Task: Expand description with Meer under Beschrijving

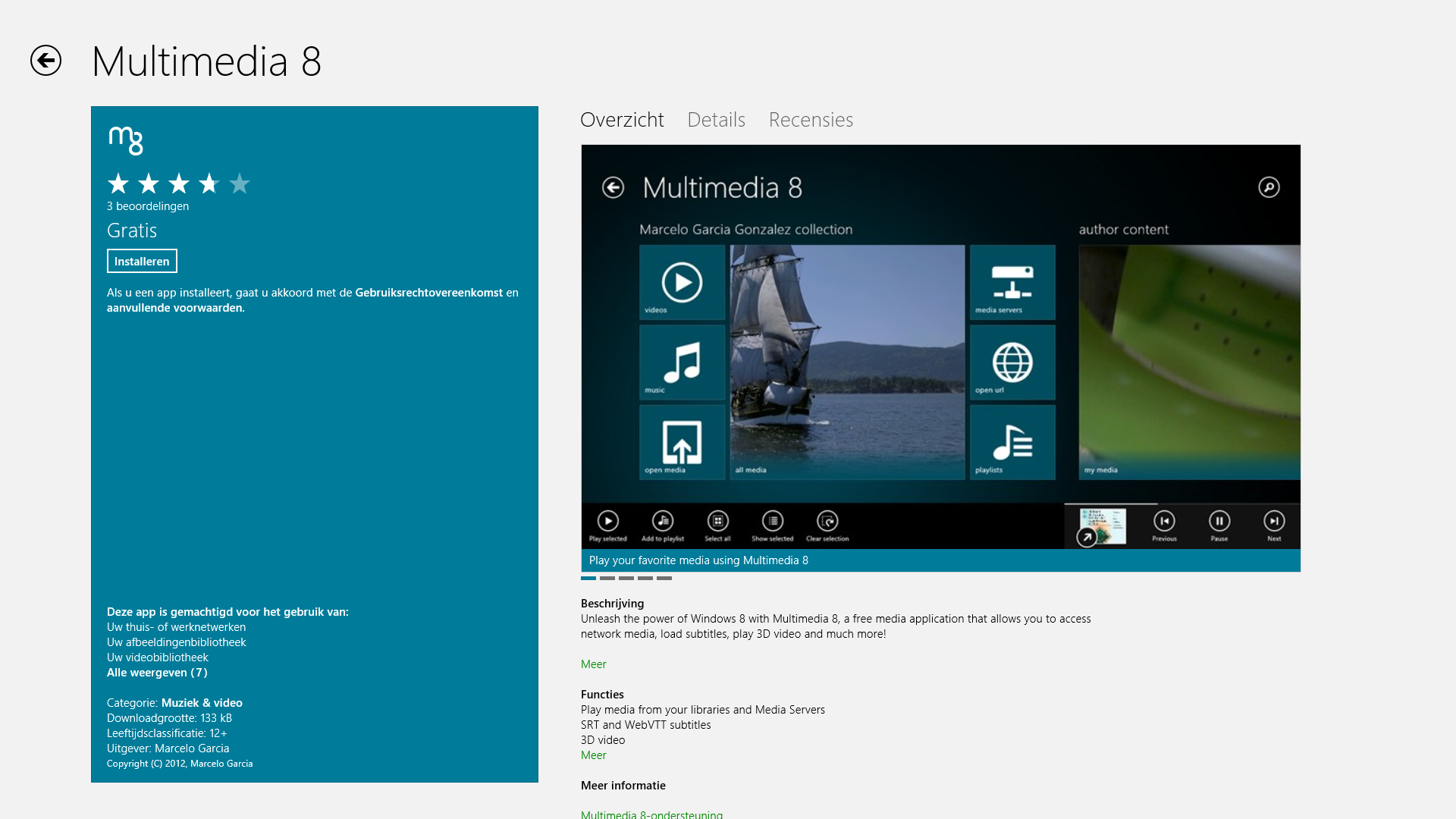Action: (594, 664)
